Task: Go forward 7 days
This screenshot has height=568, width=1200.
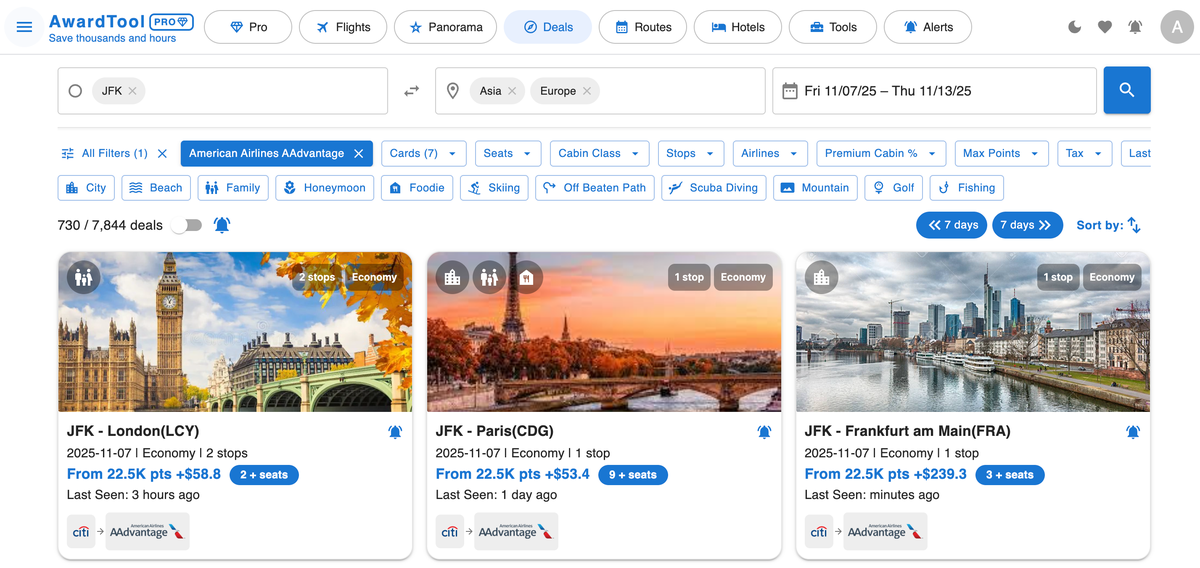Action: 1026,225
